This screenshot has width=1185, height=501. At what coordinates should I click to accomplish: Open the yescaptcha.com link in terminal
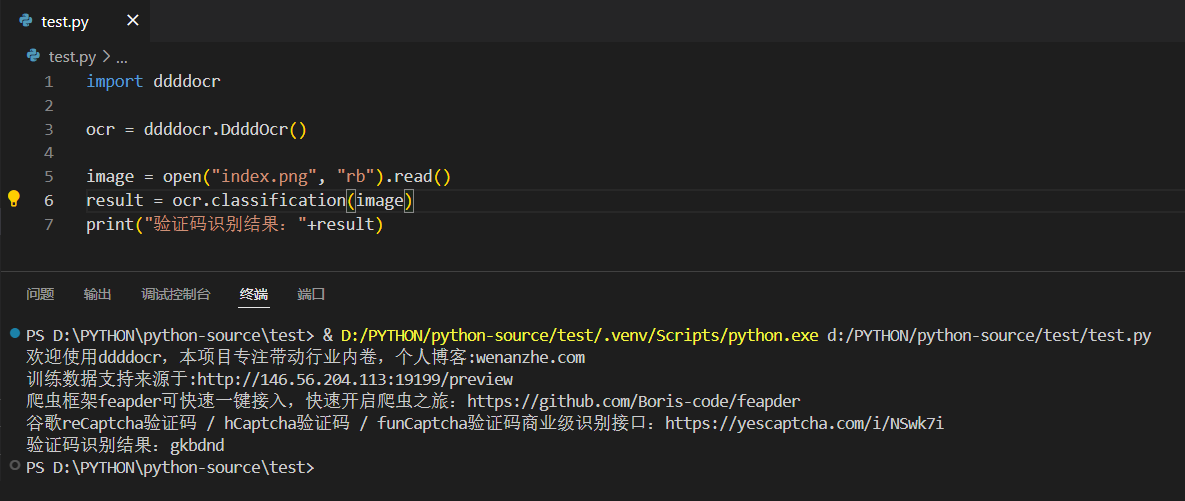click(804, 423)
